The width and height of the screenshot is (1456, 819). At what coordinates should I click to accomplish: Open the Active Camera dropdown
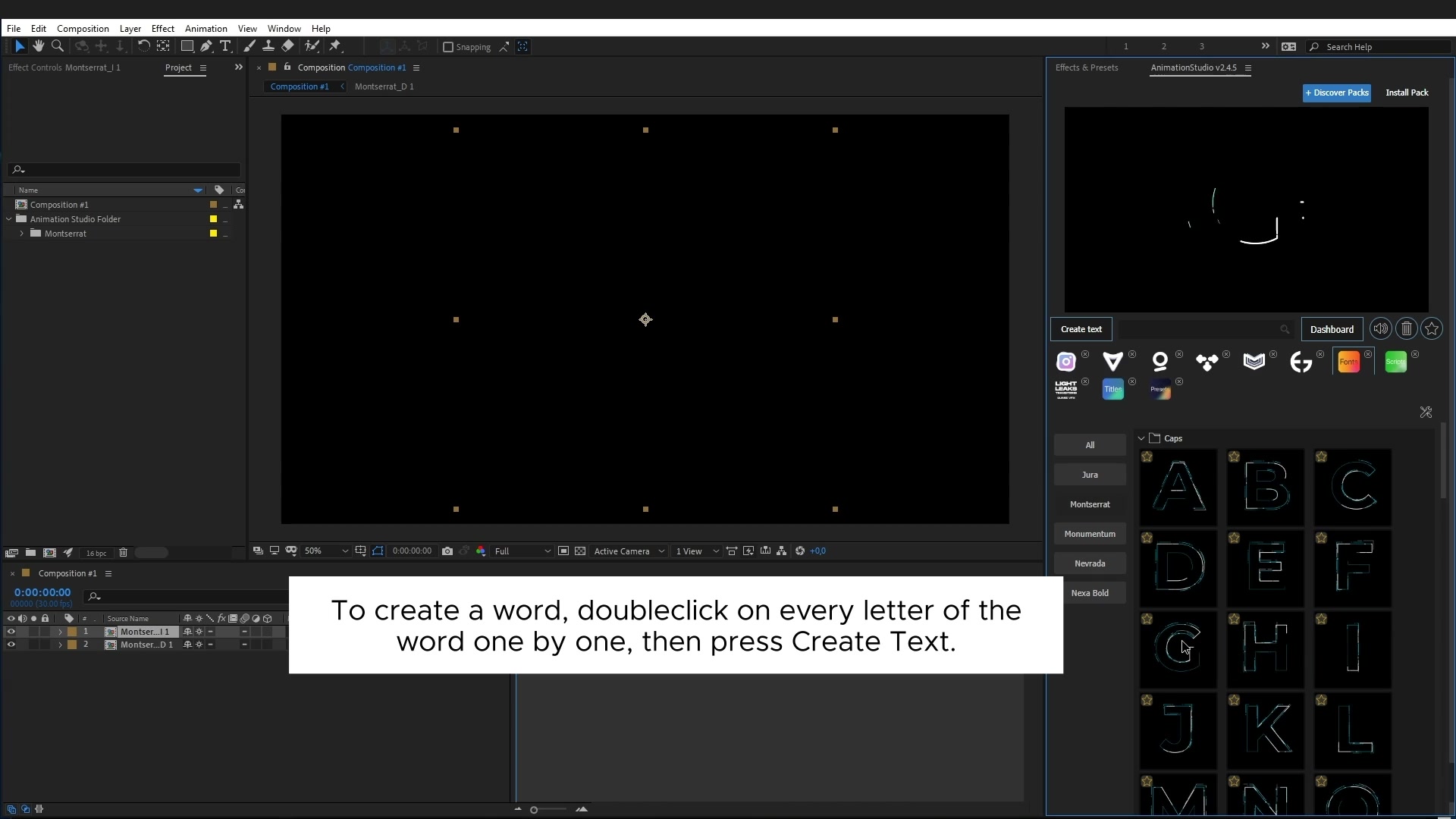tap(629, 551)
